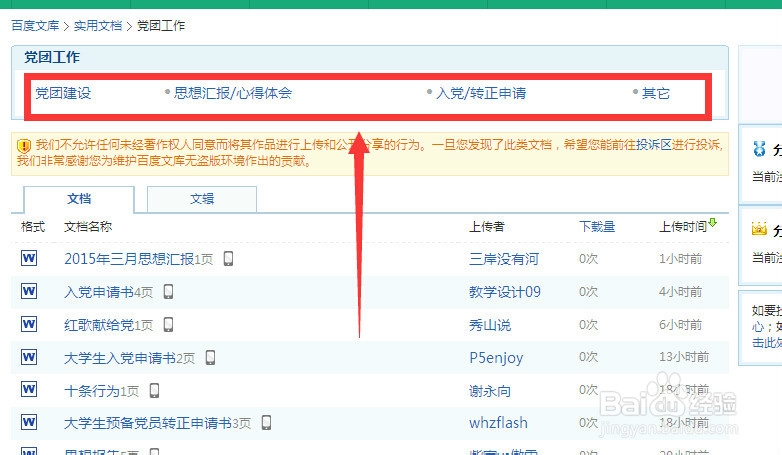Click the 上传者 column header

click(x=487, y=227)
